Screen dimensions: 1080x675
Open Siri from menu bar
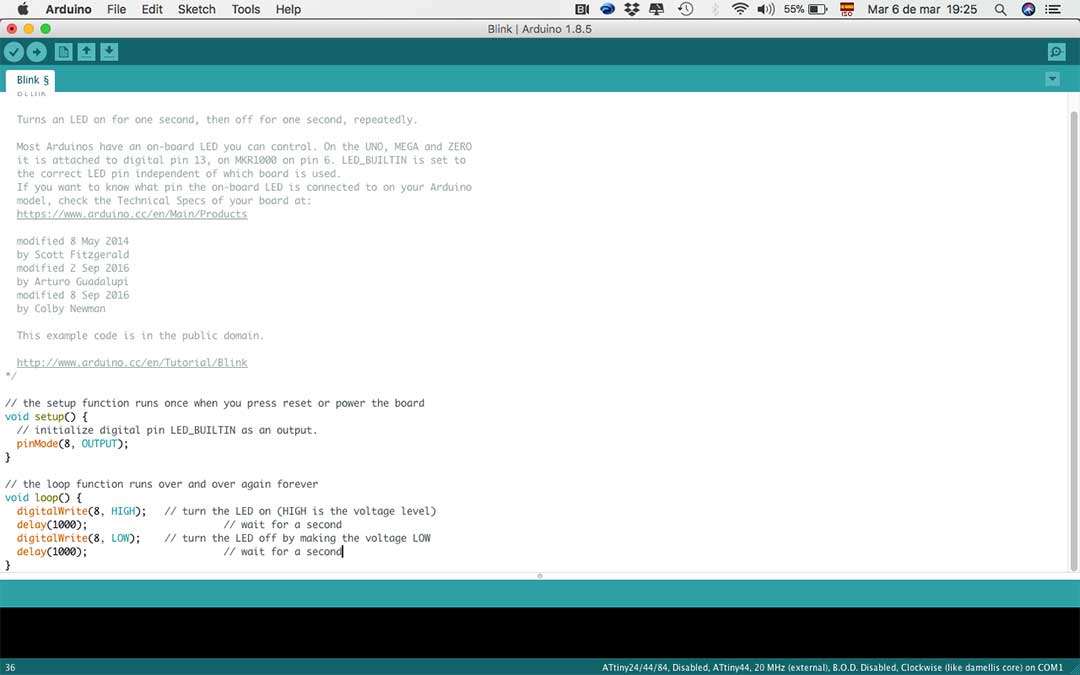[x=1028, y=9]
